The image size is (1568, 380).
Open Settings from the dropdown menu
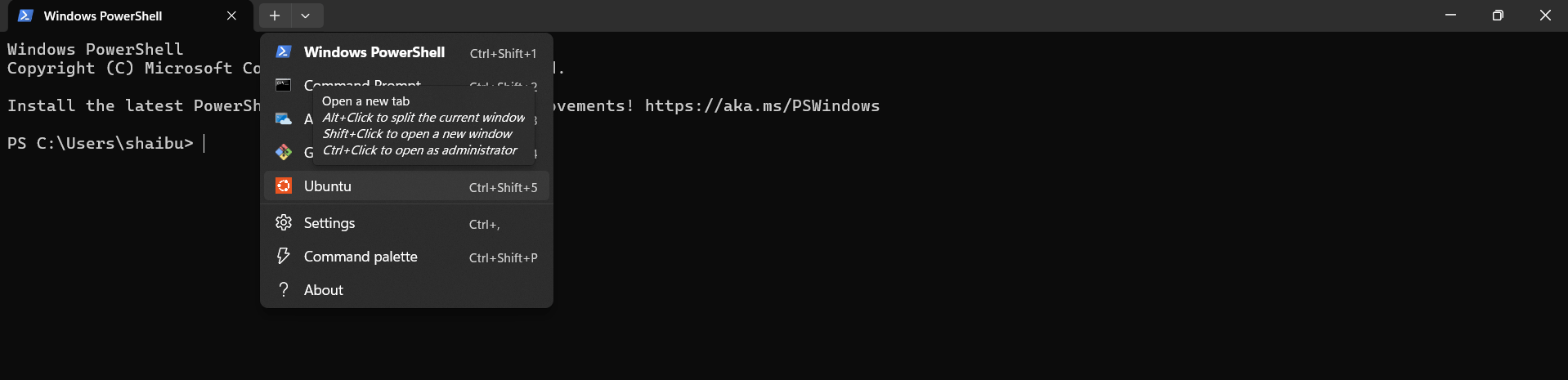tap(329, 223)
